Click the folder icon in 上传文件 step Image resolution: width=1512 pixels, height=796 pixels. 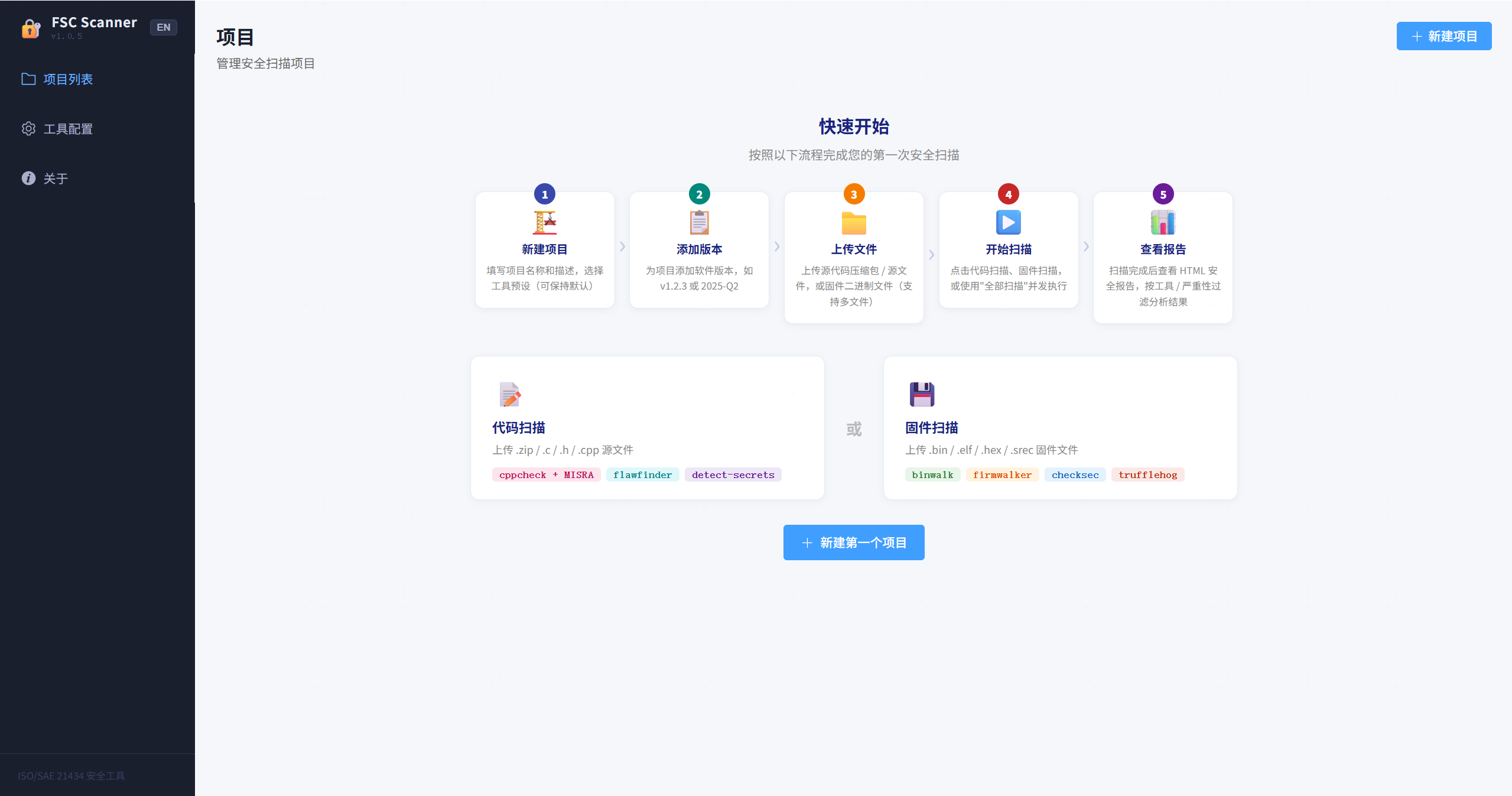pyautogui.click(x=854, y=223)
